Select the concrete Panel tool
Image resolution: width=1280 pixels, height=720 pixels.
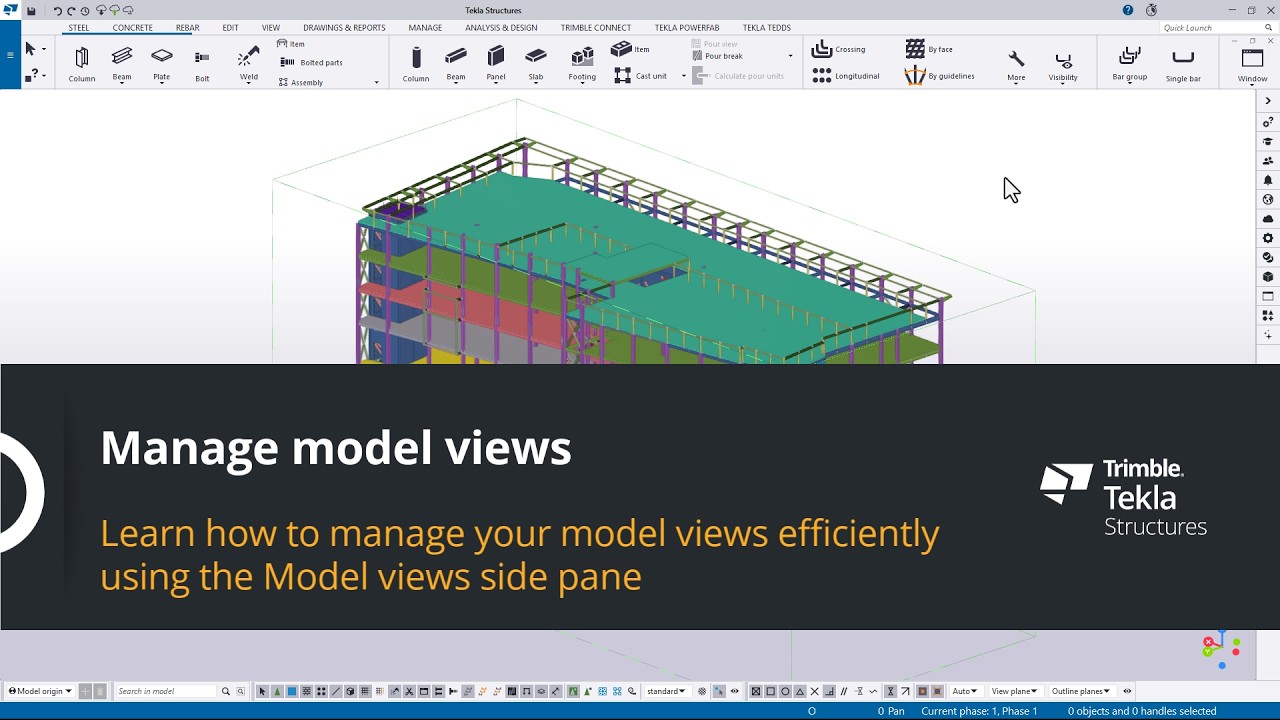click(496, 64)
